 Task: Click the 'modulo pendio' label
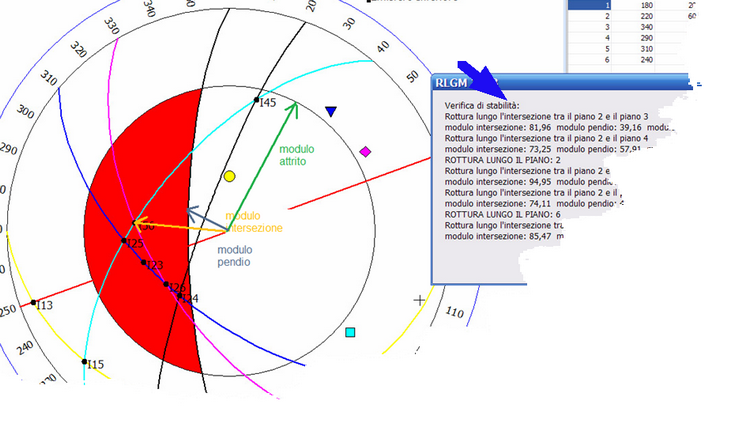pos(235,256)
